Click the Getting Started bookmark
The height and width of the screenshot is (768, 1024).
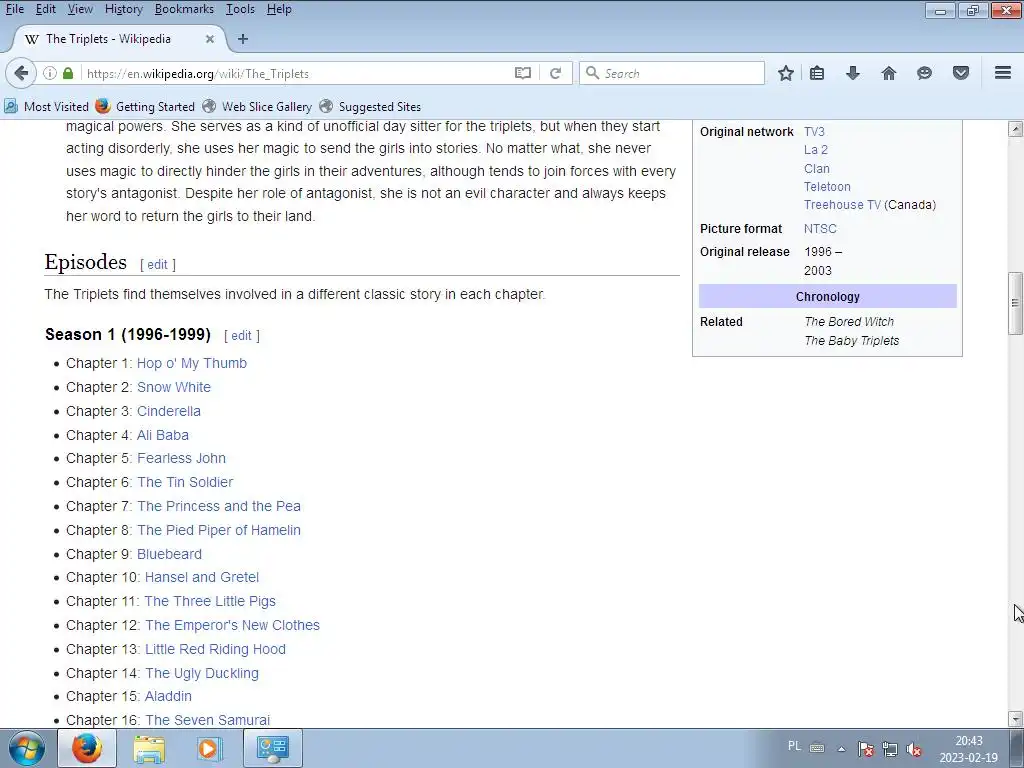tap(145, 106)
